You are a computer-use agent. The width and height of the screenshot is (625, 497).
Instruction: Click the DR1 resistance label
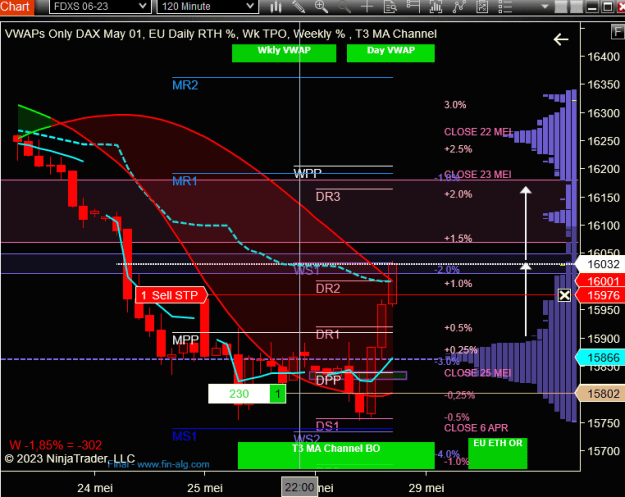point(328,335)
